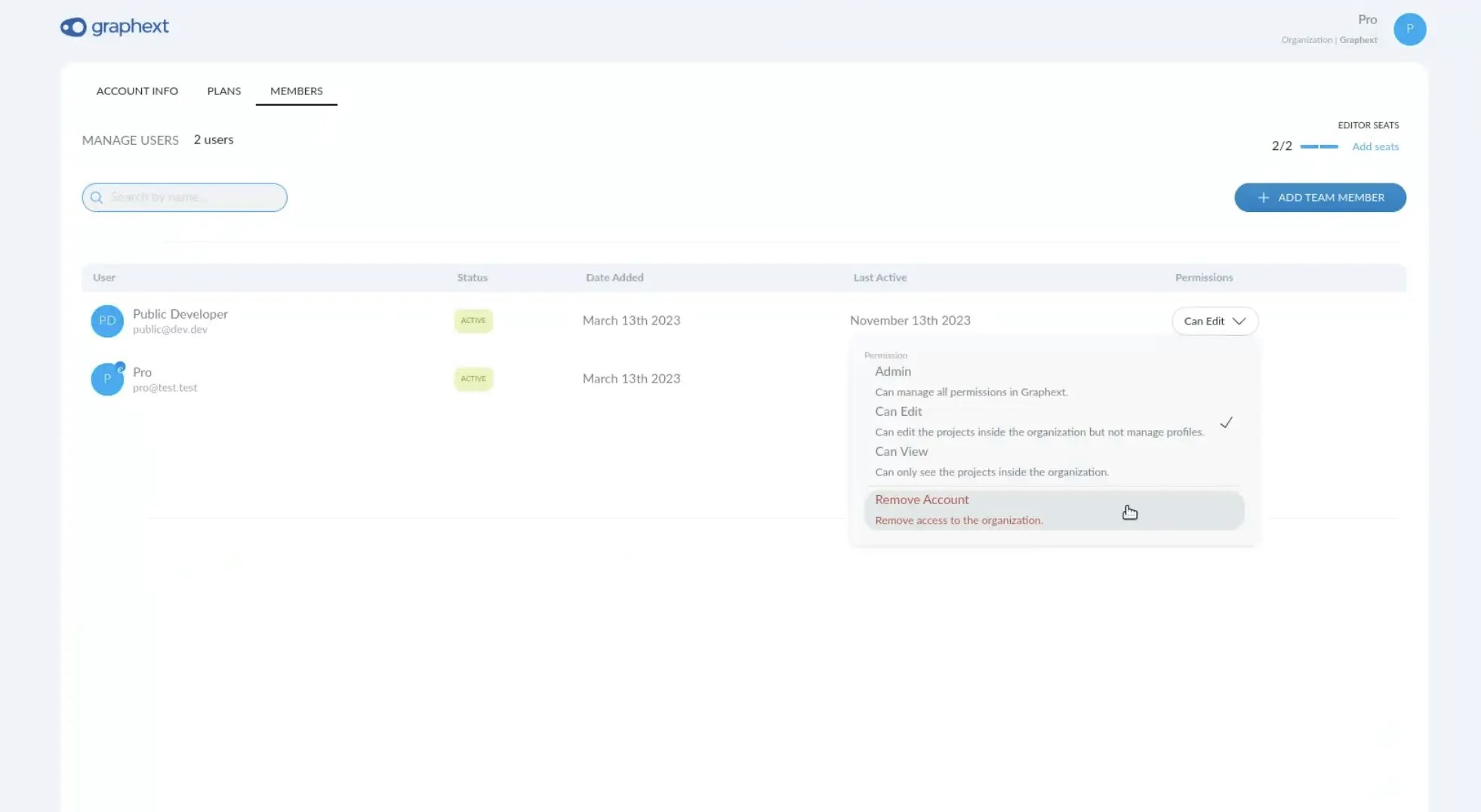Switch to the PLANS tab

223,91
